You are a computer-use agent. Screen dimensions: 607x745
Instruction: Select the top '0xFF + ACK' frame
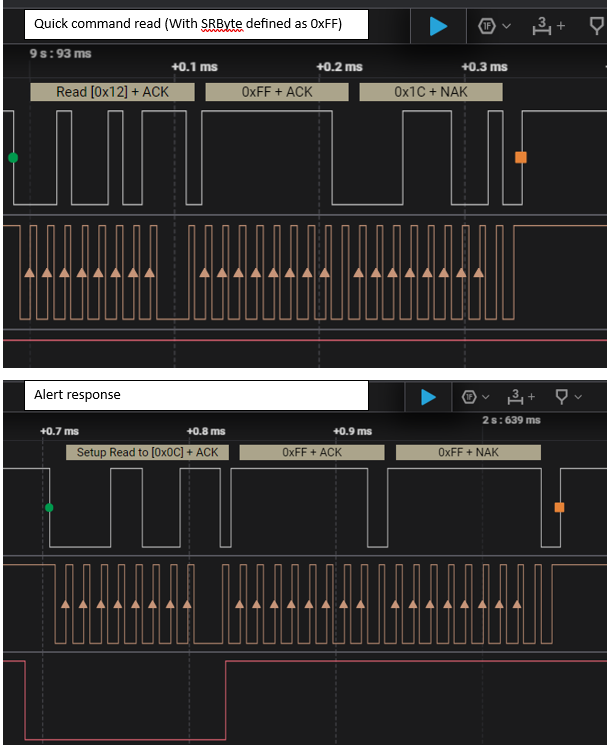277,92
